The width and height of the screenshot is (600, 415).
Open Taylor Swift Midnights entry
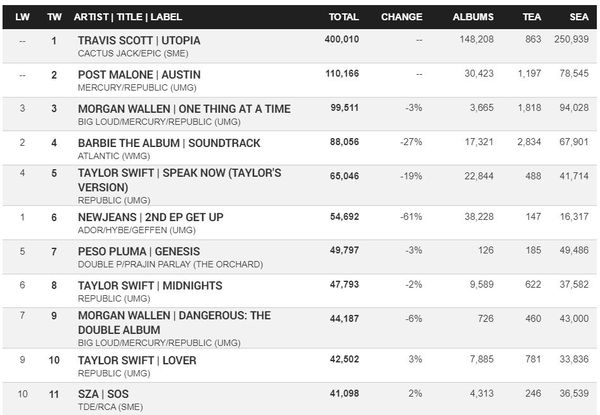tap(150, 286)
